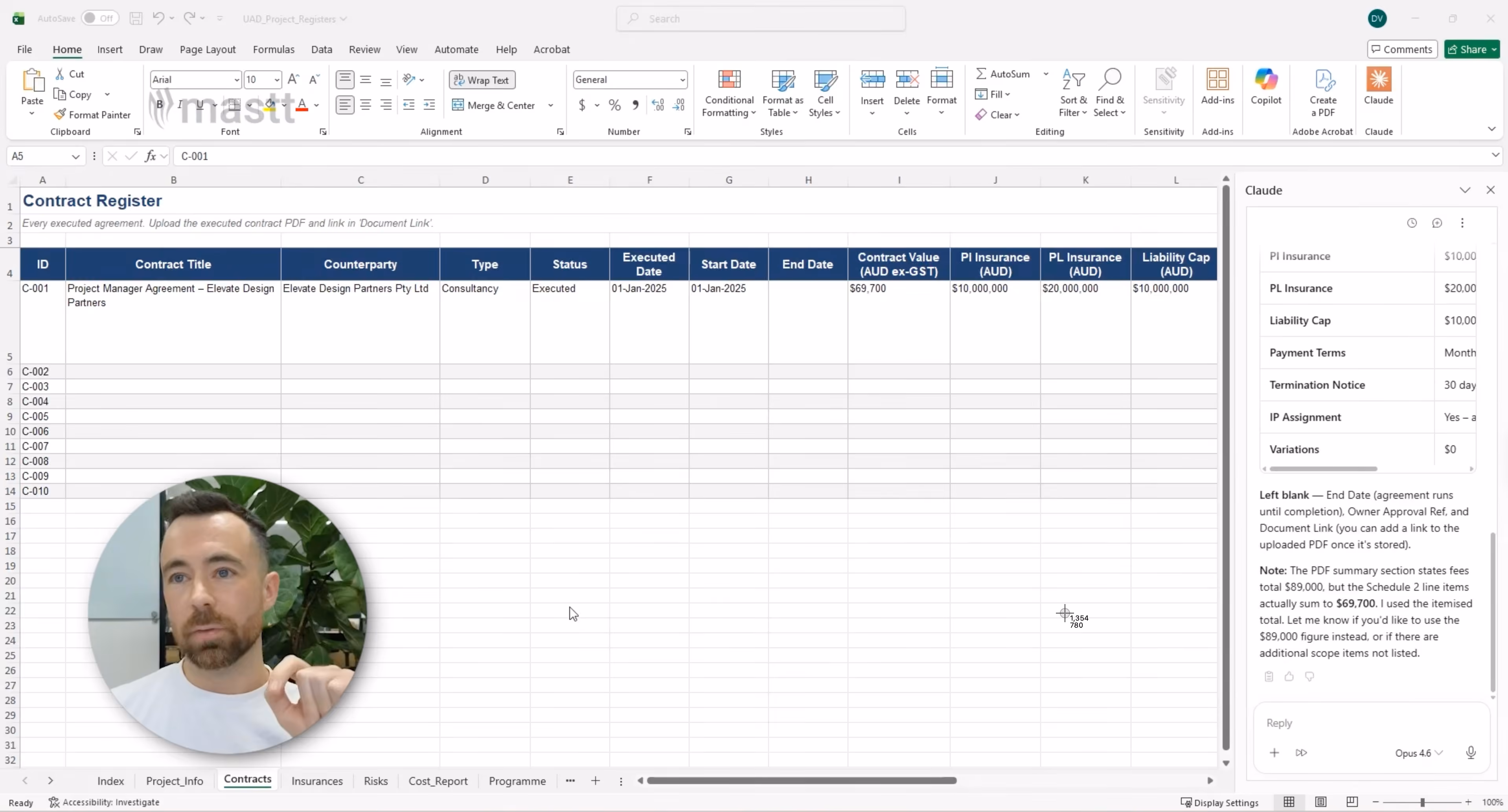Click the Format cells icon
Viewport: 1508px width, 812px height.
coord(942,79)
